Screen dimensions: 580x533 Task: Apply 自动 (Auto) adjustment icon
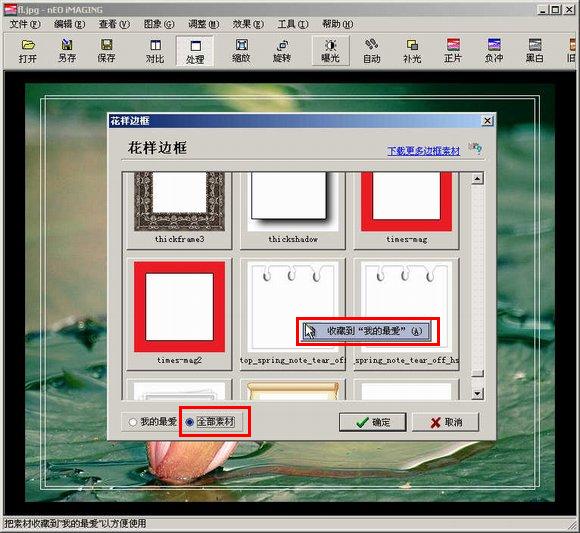pyautogui.click(x=371, y=51)
